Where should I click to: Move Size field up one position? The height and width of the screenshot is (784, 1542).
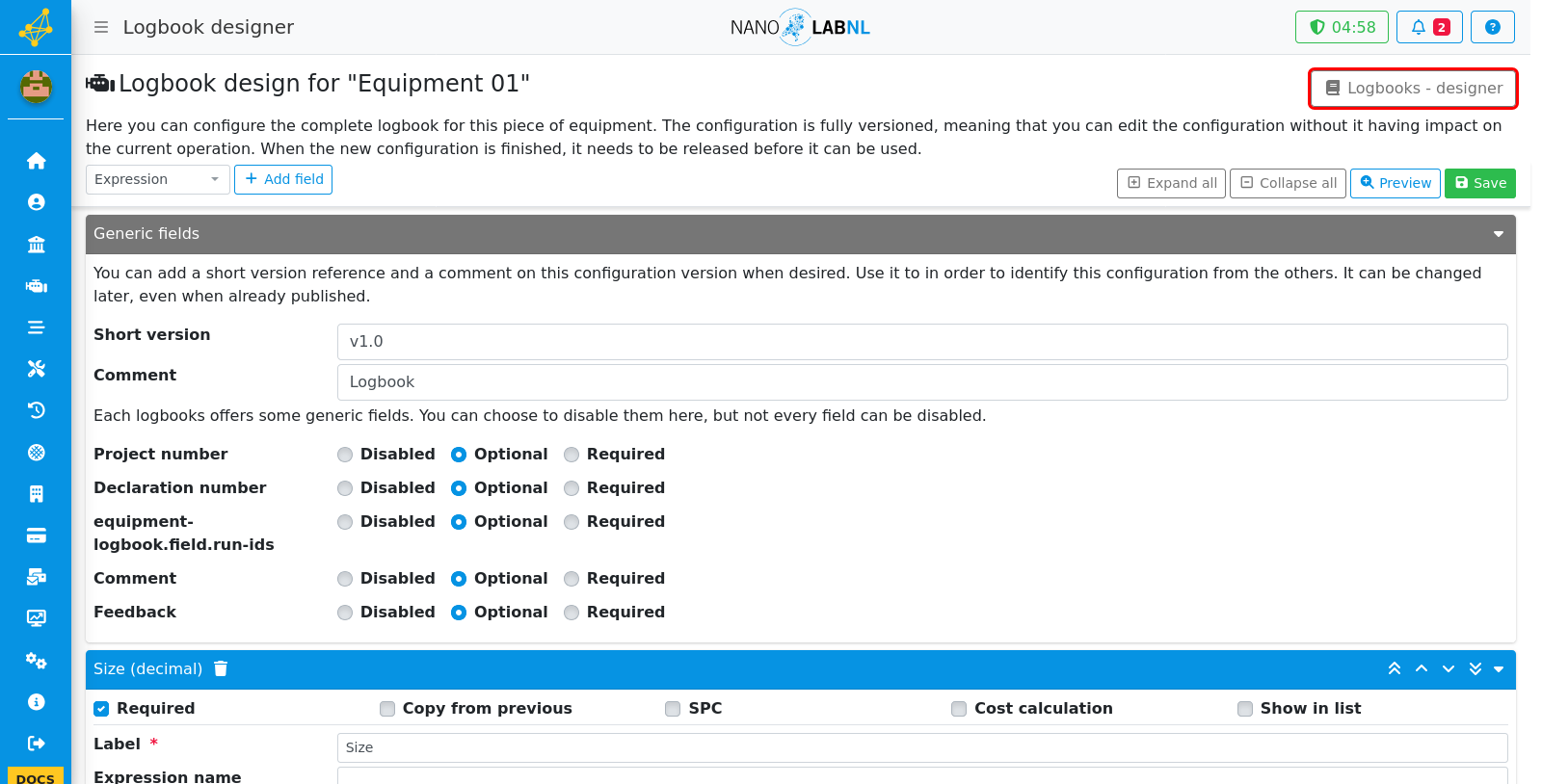(1422, 669)
